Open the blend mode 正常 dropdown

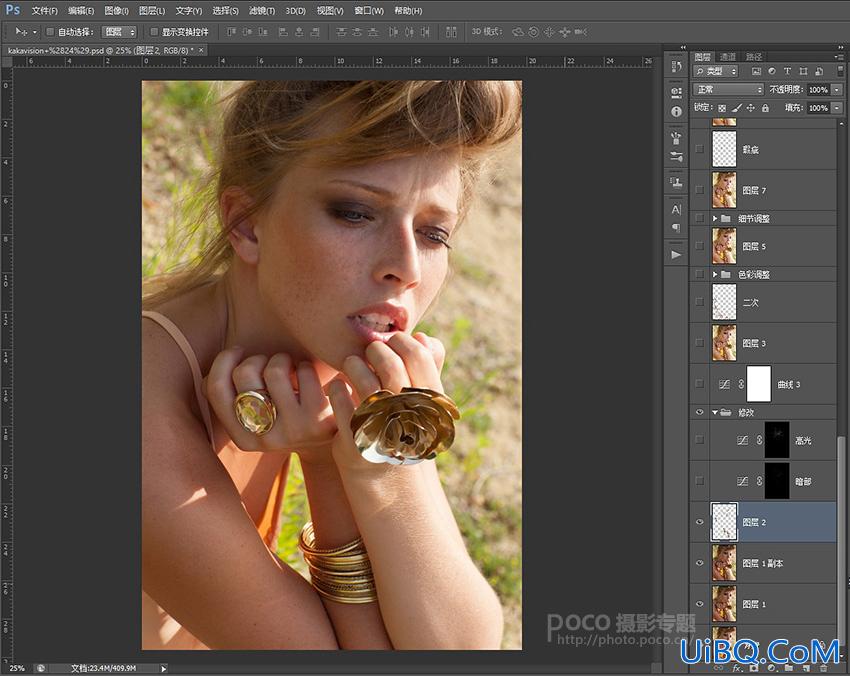click(x=729, y=89)
